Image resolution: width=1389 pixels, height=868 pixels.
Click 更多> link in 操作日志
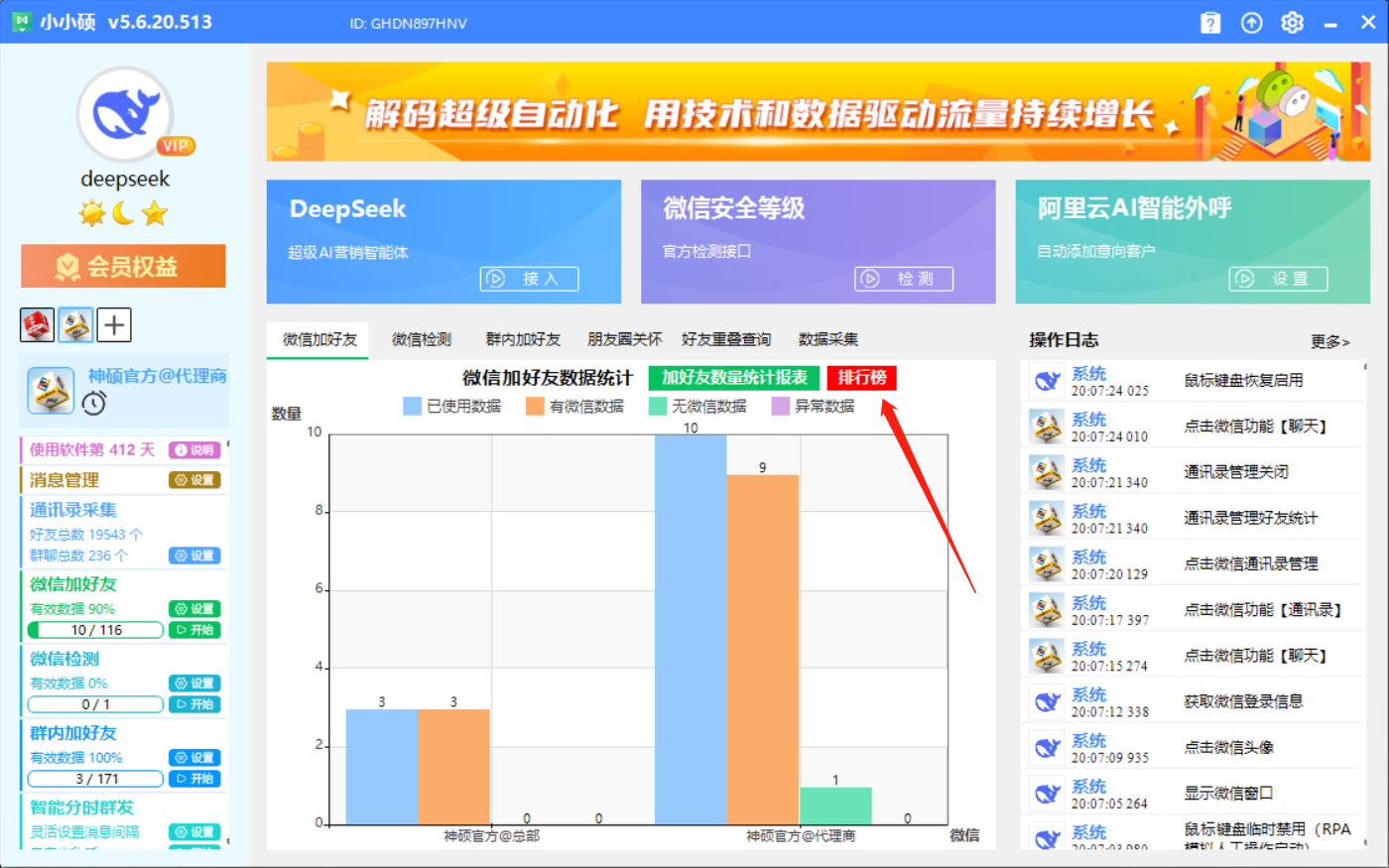point(1329,341)
